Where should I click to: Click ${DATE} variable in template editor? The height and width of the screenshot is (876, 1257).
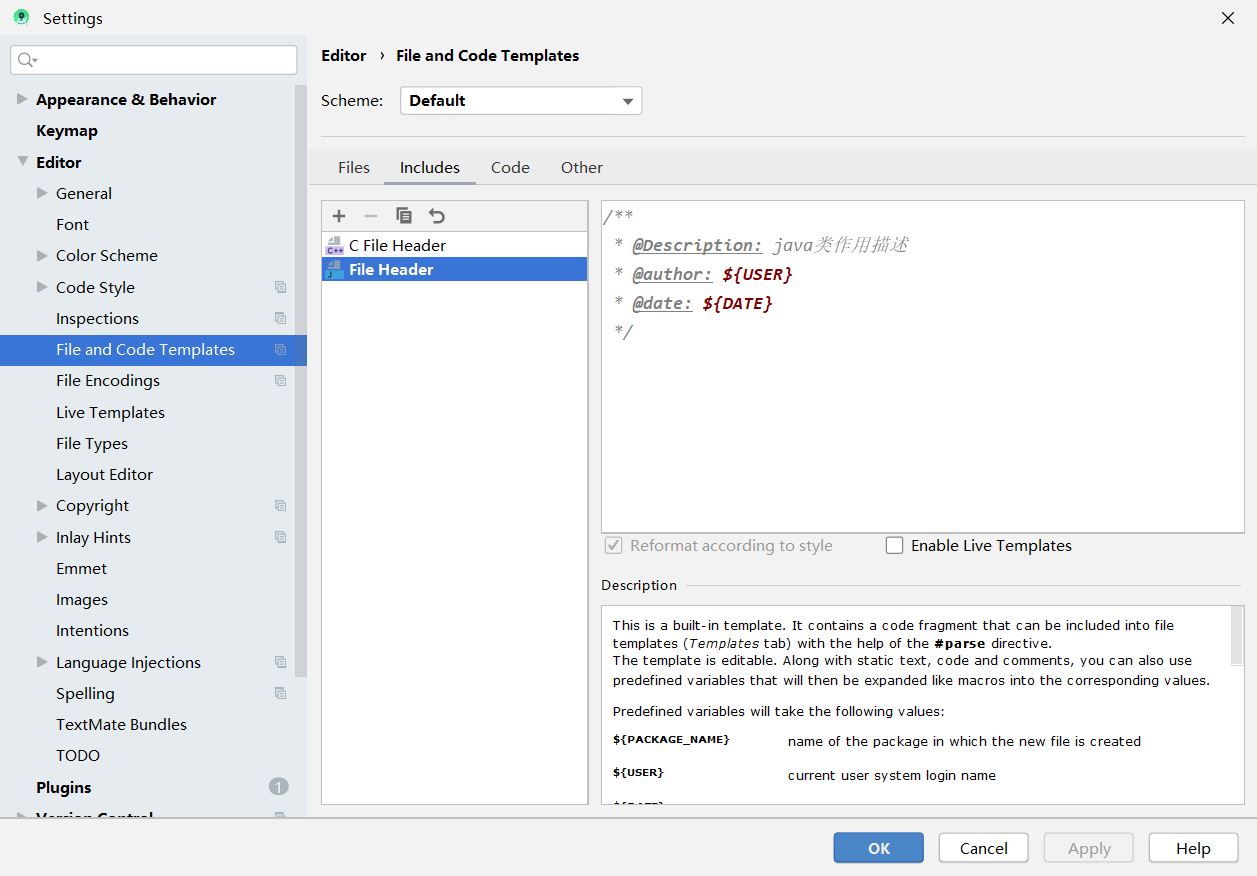pyautogui.click(x=738, y=303)
